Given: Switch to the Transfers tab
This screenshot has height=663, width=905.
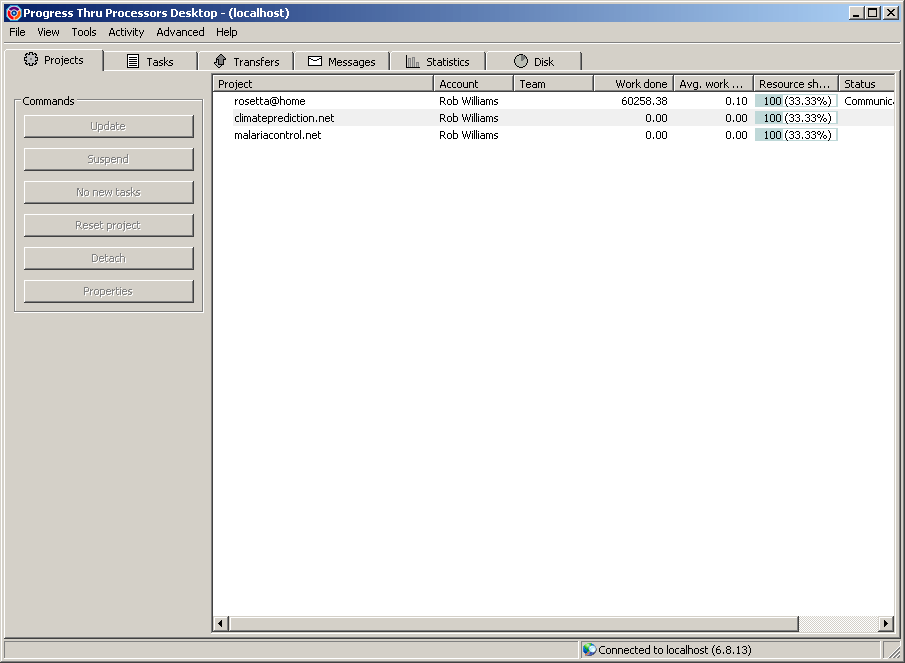Looking at the screenshot, I should 246,61.
